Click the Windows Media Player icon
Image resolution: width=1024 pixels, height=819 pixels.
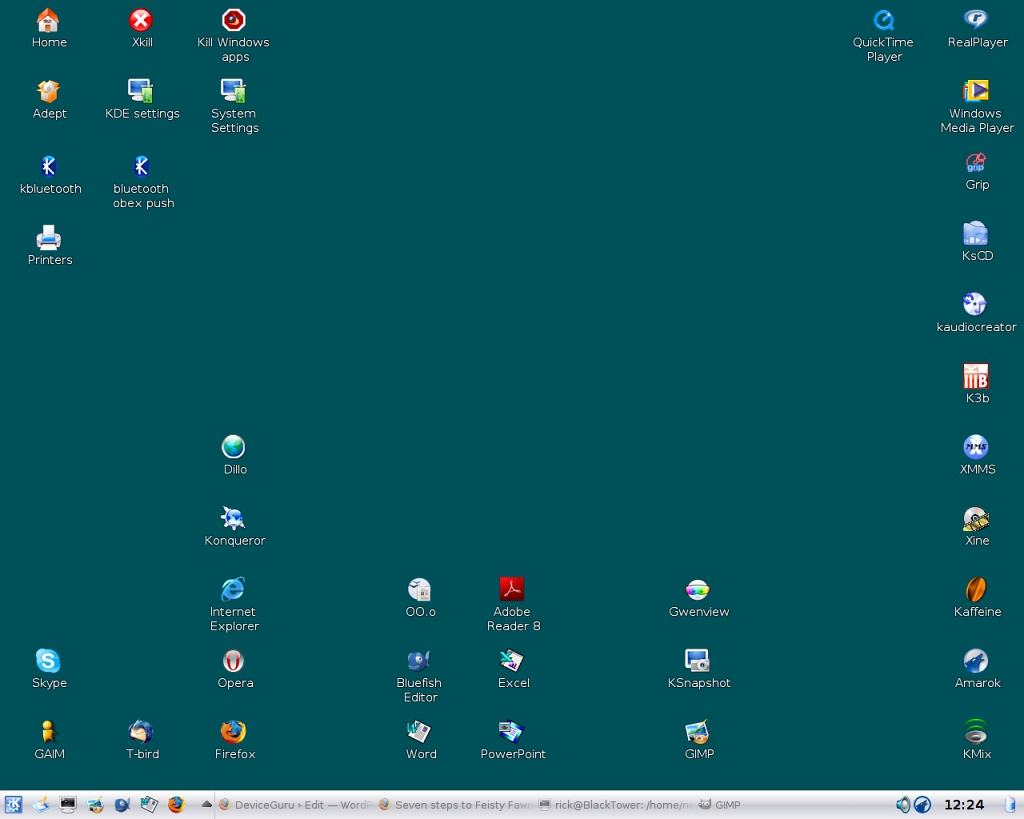[x=976, y=91]
